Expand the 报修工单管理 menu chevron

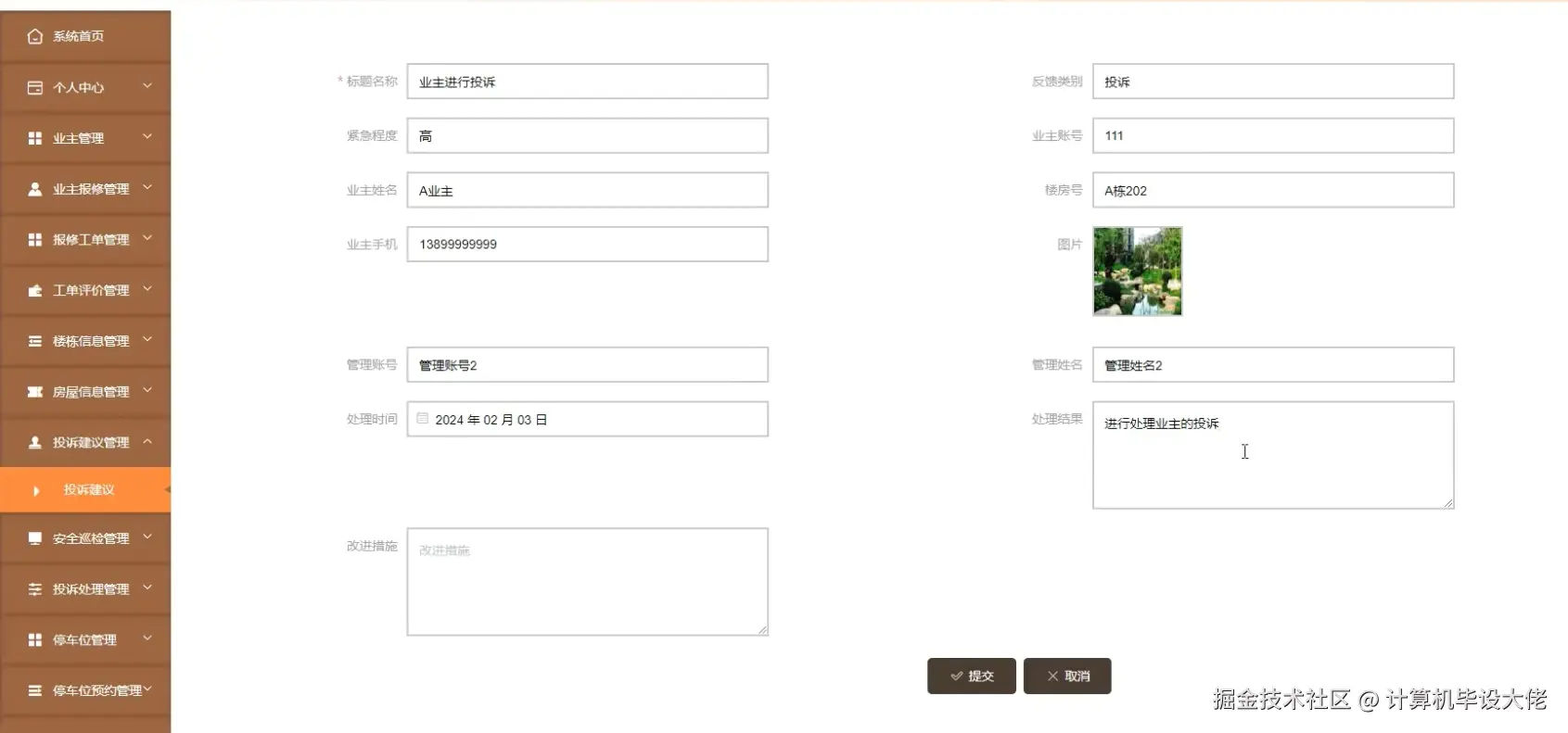pyautogui.click(x=147, y=238)
